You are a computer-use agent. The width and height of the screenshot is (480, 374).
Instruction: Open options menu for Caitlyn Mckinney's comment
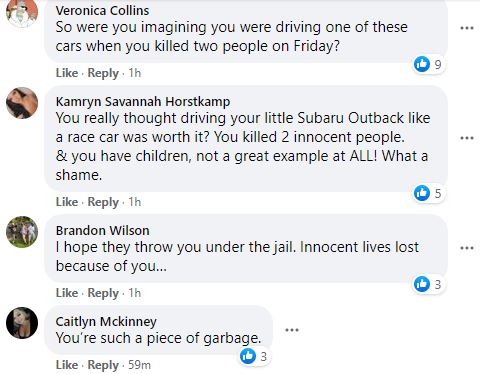pyautogui.click(x=292, y=330)
